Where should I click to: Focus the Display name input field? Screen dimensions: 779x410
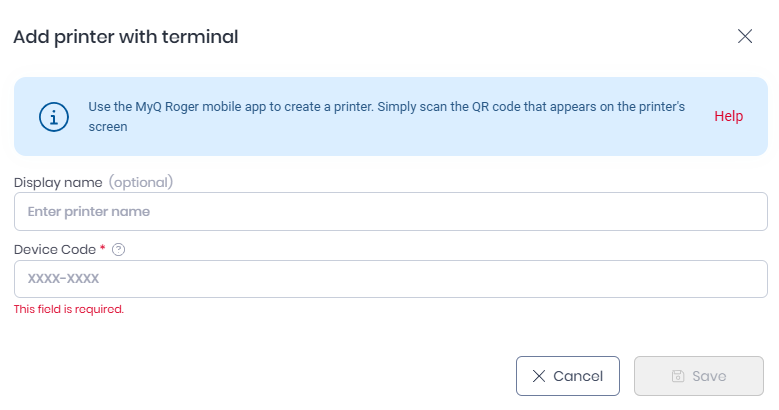click(390, 212)
